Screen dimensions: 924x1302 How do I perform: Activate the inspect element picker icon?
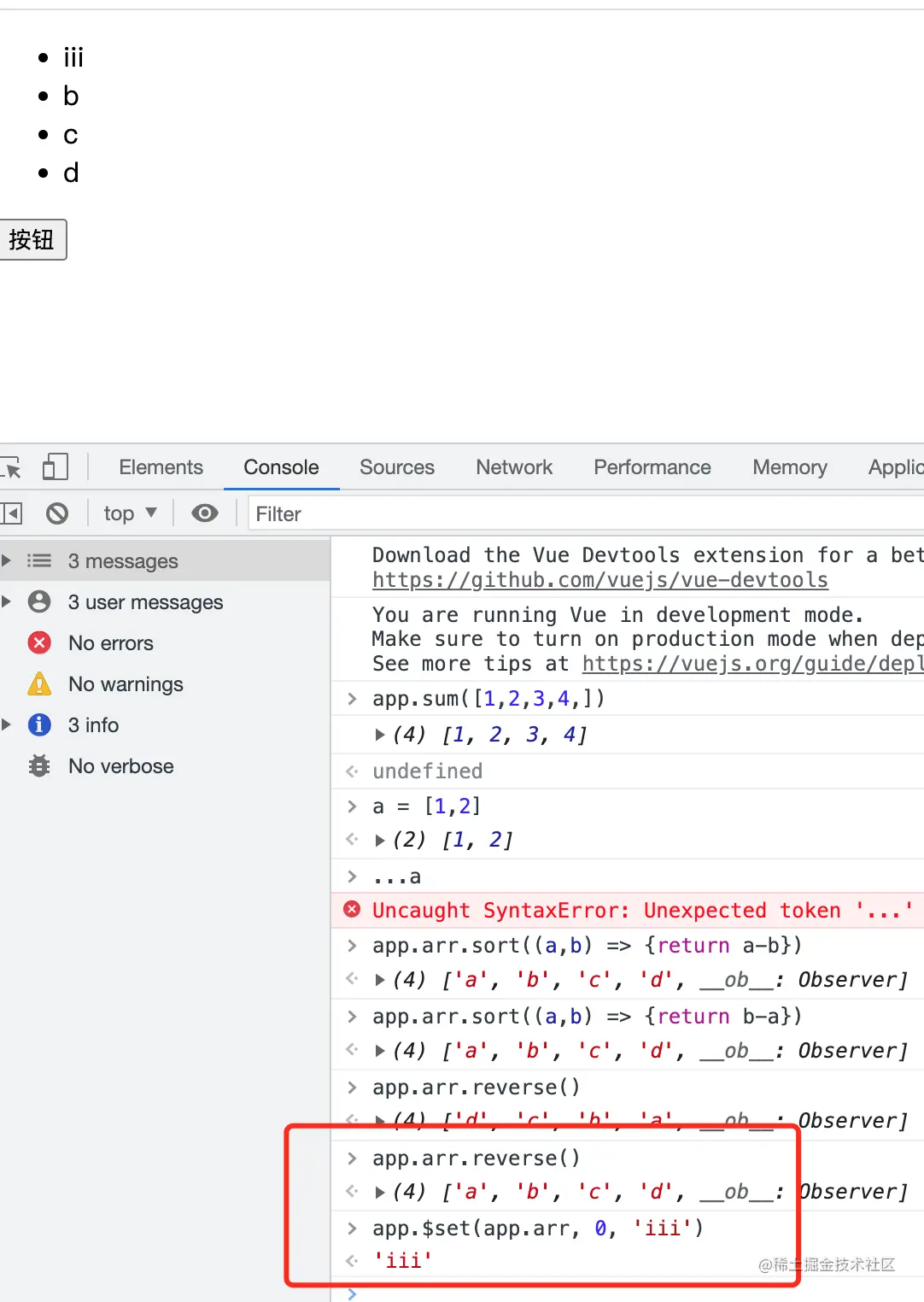[x=12, y=467]
